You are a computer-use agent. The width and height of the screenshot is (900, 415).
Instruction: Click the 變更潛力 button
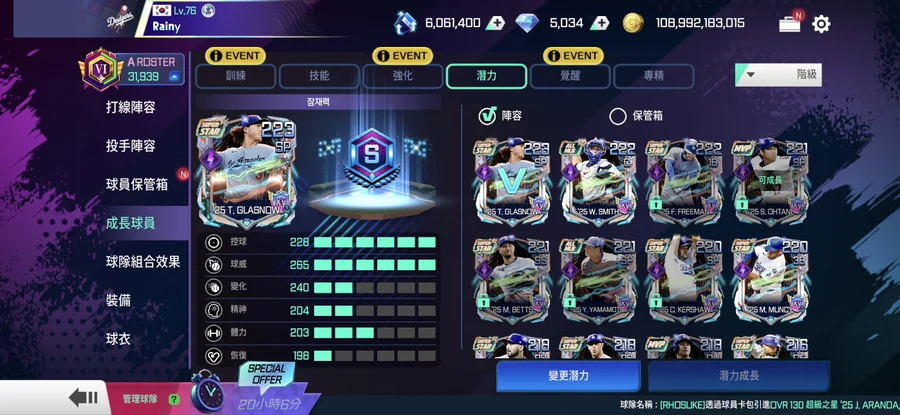click(568, 377)
